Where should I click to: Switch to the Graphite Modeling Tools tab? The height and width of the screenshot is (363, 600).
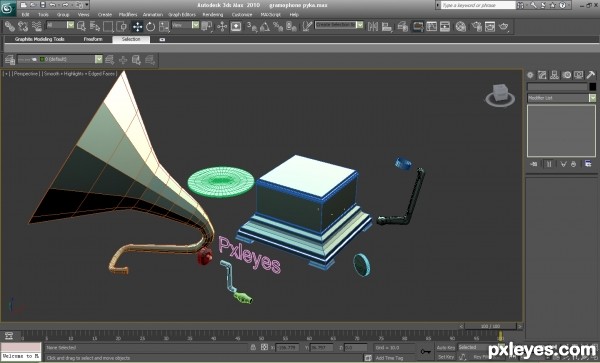tap(40, 39)
